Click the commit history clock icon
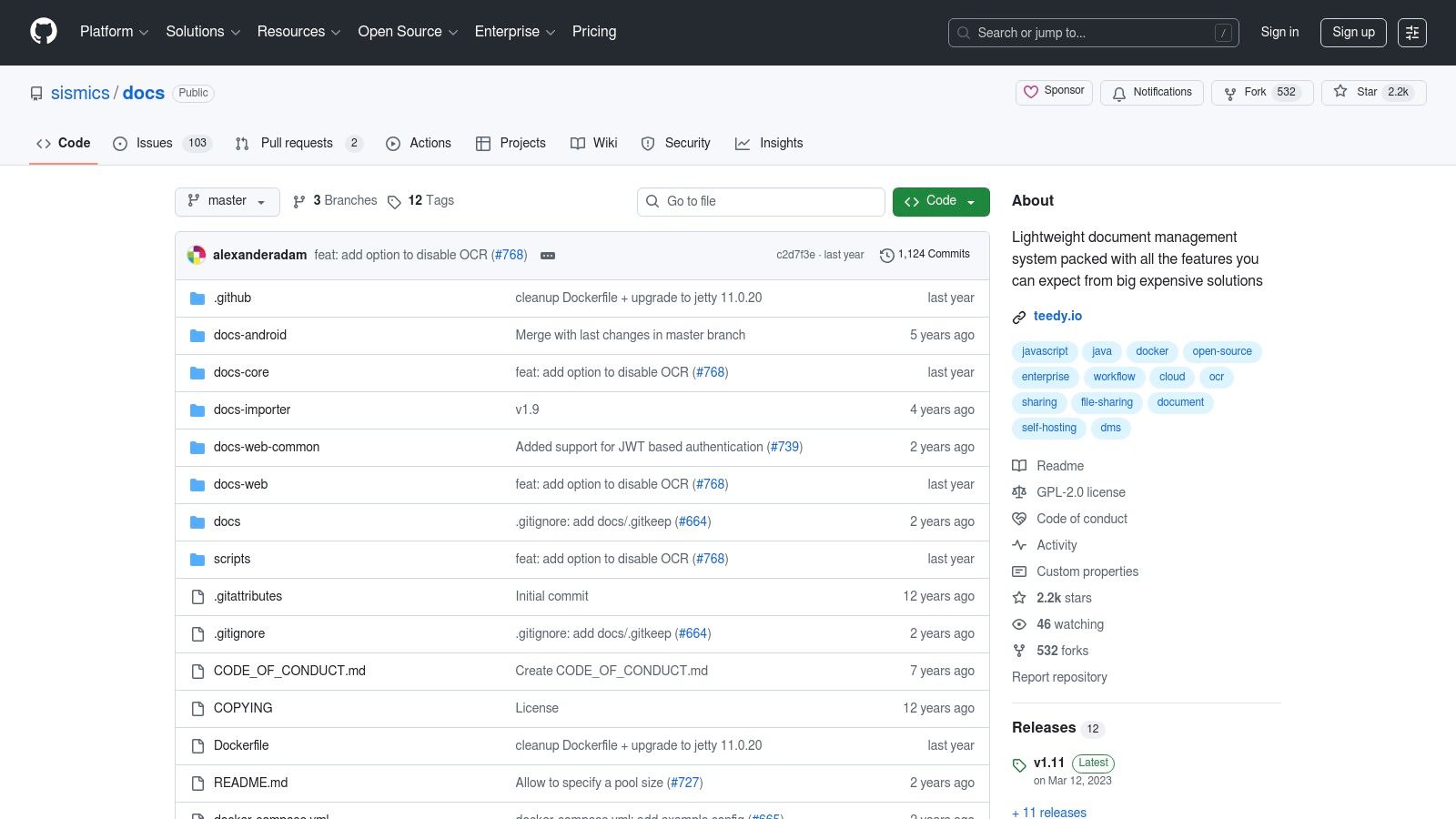This screenshot has width=1456, height=819. click(886, 256)
